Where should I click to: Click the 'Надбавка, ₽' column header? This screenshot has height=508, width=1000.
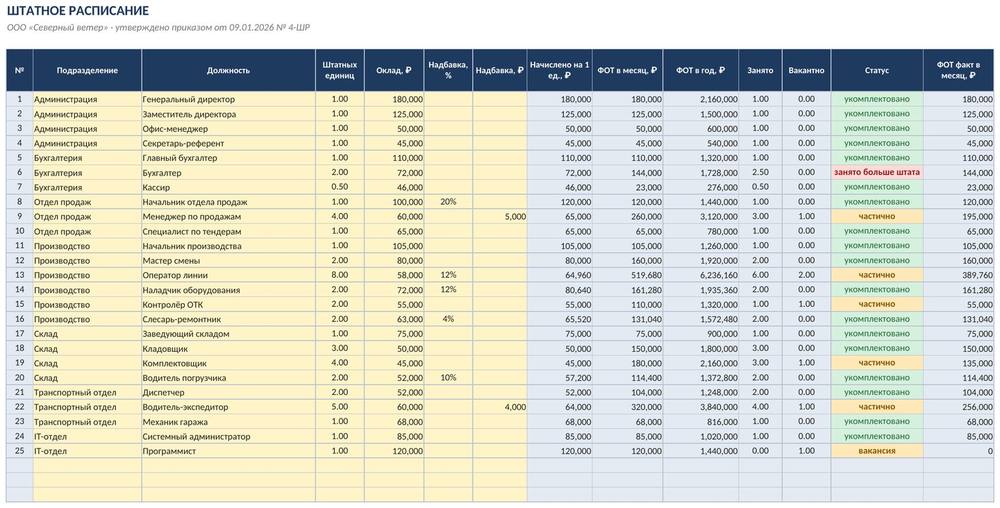[500, 70]
